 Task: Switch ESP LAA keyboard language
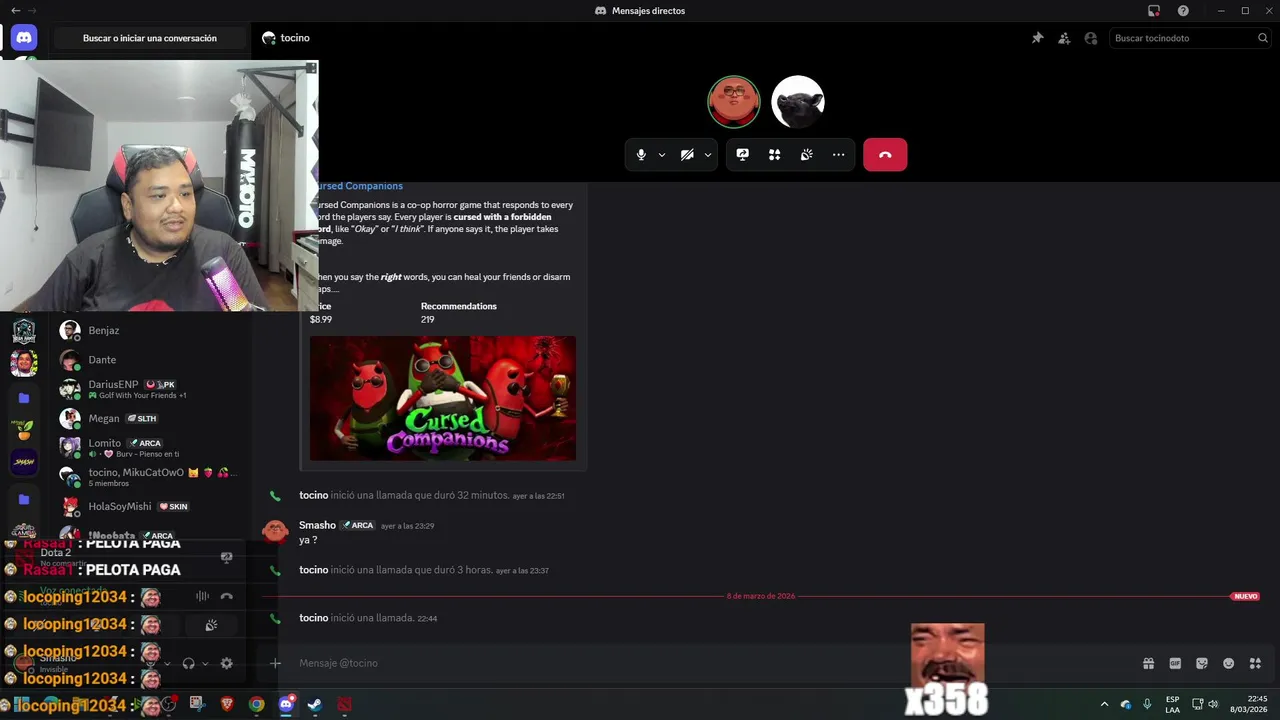click(1172, 704)
